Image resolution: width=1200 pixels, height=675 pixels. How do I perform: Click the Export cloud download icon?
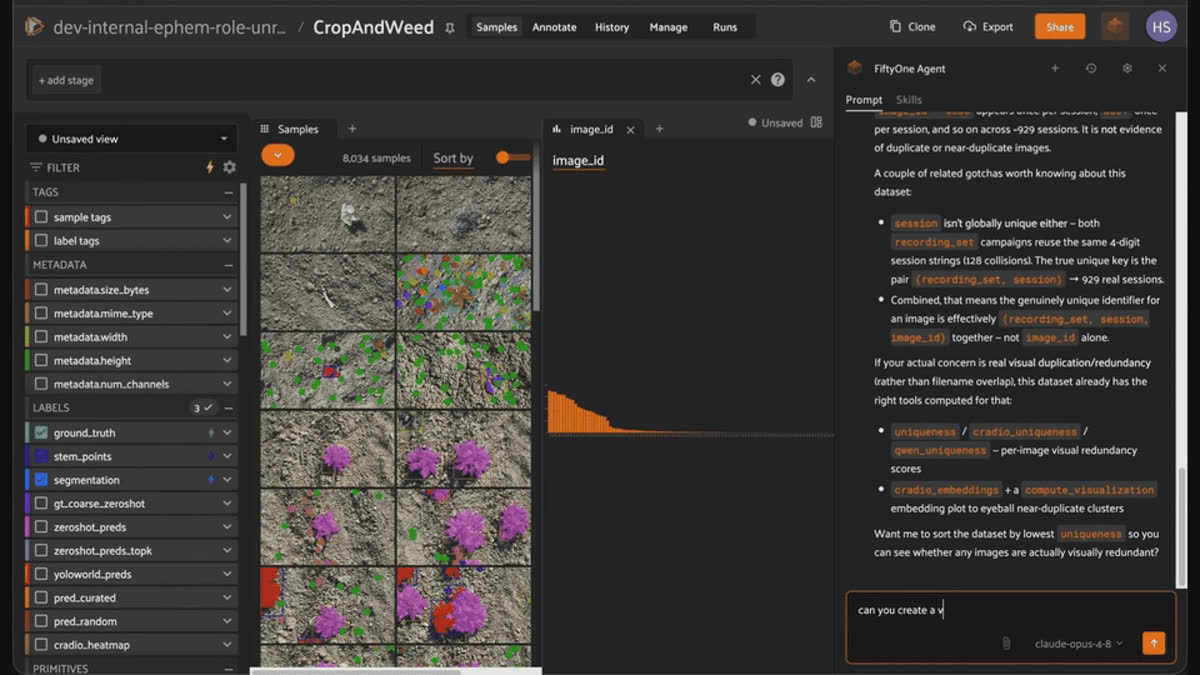(969, 27)
